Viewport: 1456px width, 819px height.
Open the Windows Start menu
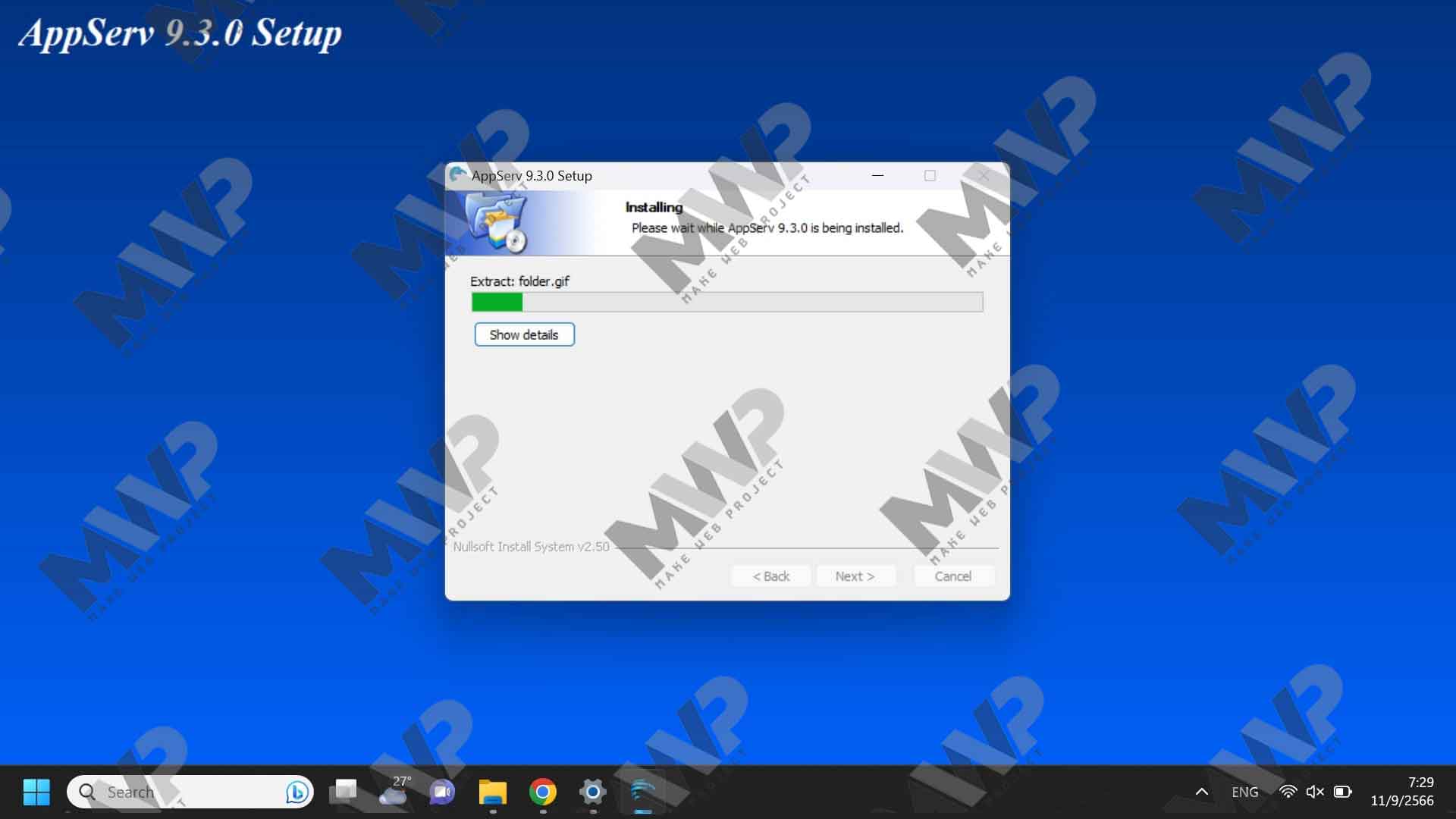pos(36,792)
